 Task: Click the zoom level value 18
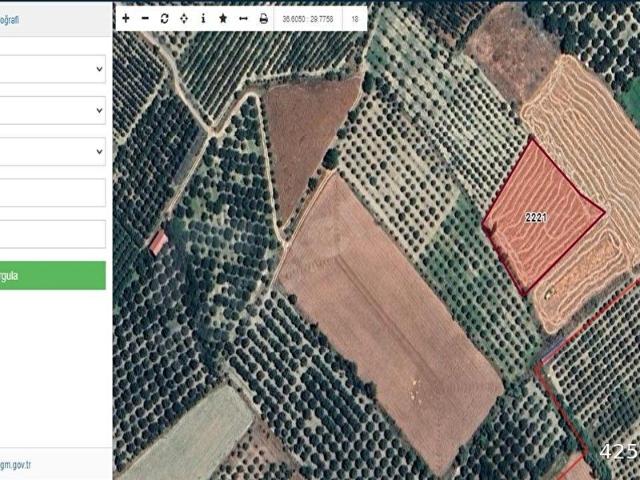tap(355, 19)
